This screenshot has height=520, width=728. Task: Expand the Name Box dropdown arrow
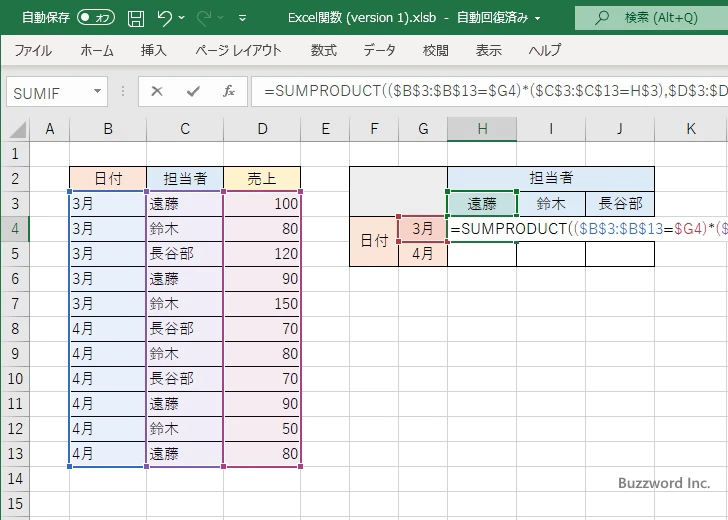(x=98, y=91)
